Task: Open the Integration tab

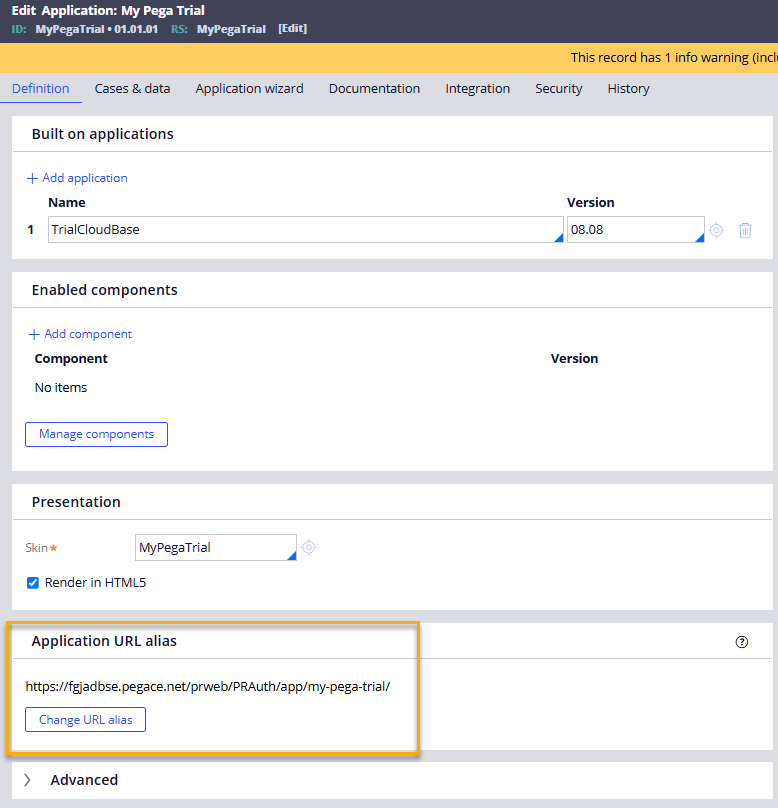Action: pos(478,88)
